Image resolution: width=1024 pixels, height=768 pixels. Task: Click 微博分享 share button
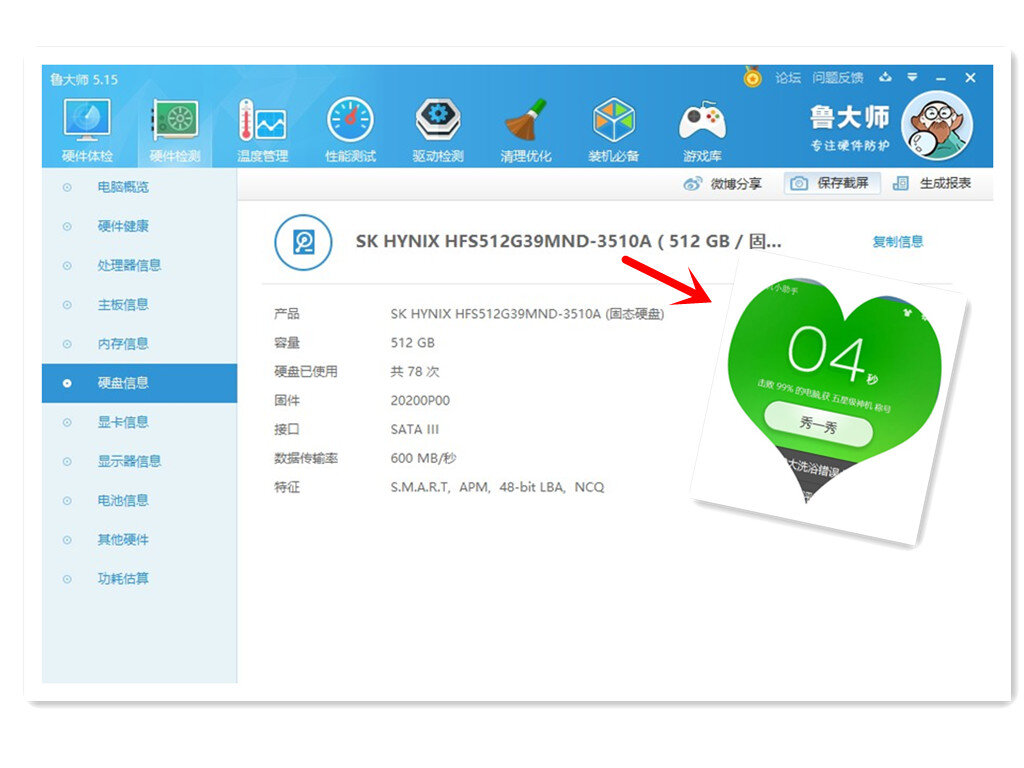click(x=722, y=184)
